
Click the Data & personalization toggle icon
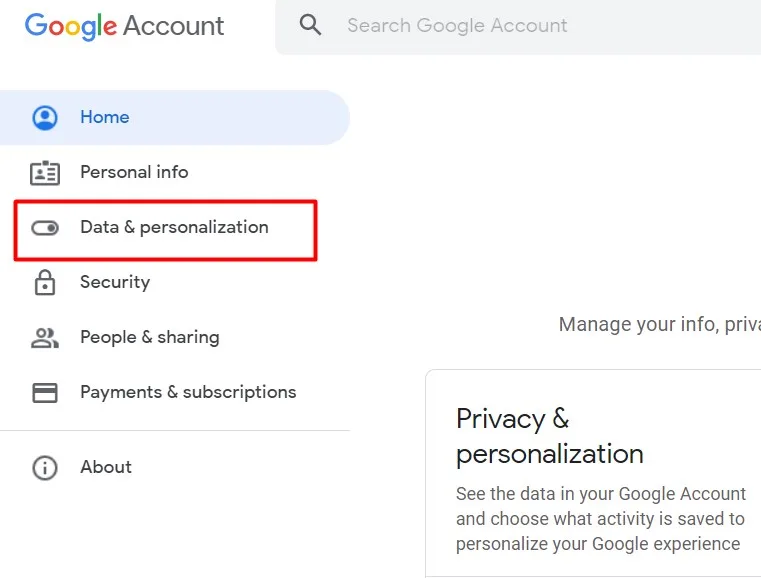[45, 228]
